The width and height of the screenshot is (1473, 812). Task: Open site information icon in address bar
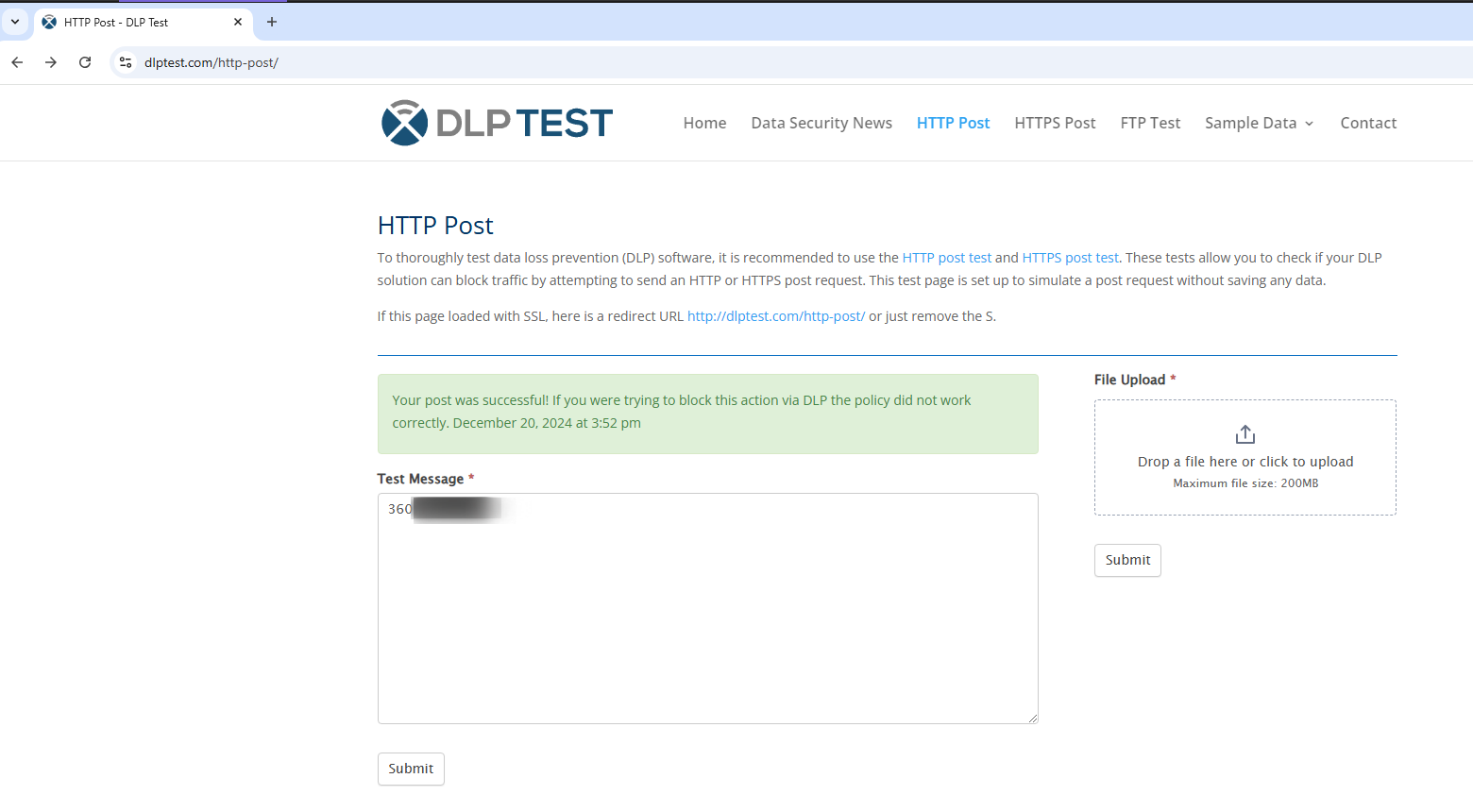click(x=126, y=62)
